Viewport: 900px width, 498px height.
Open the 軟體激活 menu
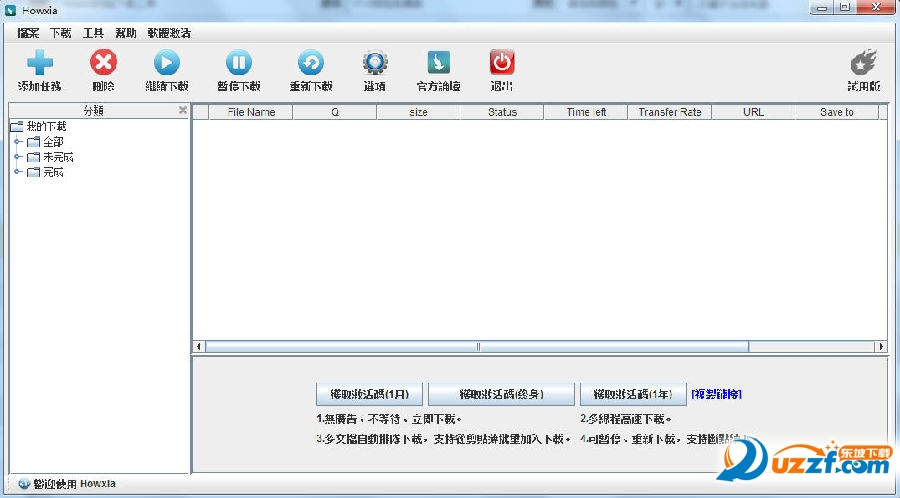[169, 33]
